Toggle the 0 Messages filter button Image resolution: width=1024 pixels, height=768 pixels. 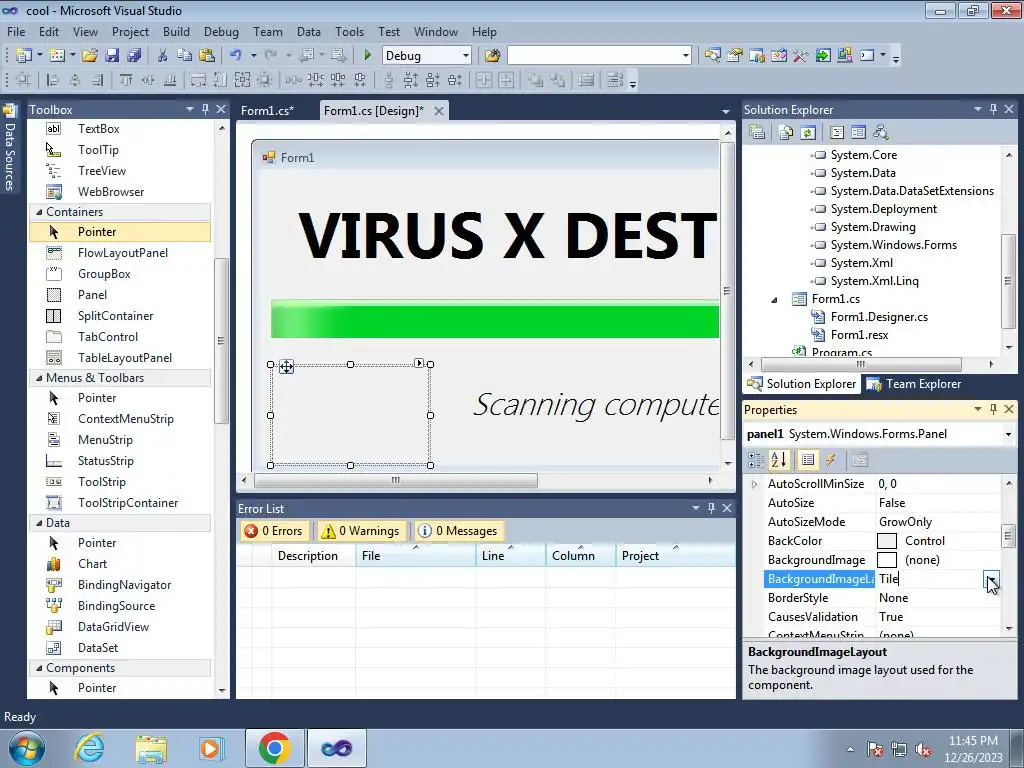pos(458,531)
